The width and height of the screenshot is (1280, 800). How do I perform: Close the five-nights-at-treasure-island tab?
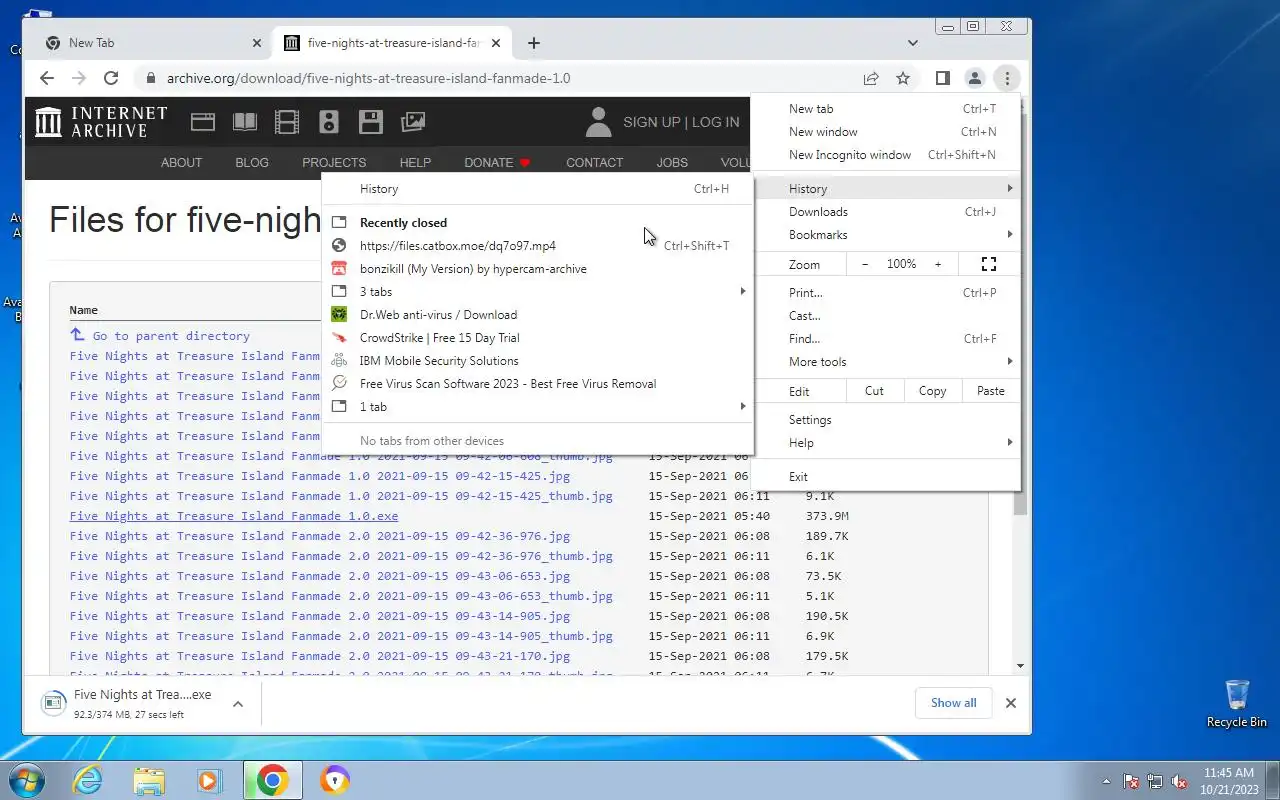tap(495, 43)
